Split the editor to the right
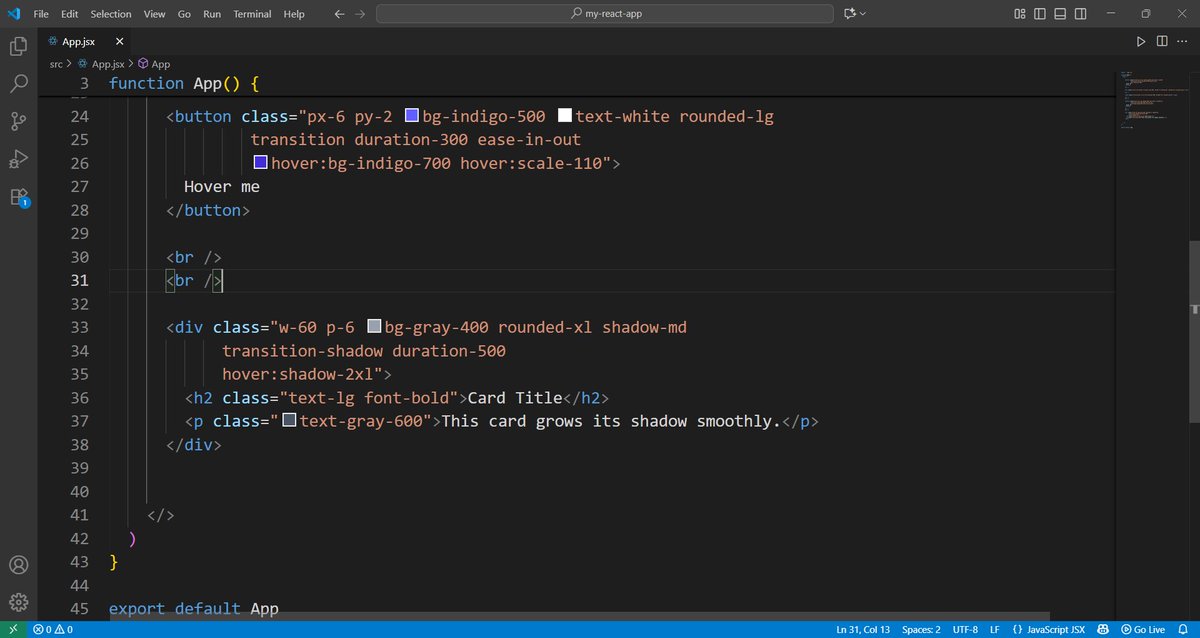Image resolution: width=1200 pixels, height=638 pixels. (1161, 41)
